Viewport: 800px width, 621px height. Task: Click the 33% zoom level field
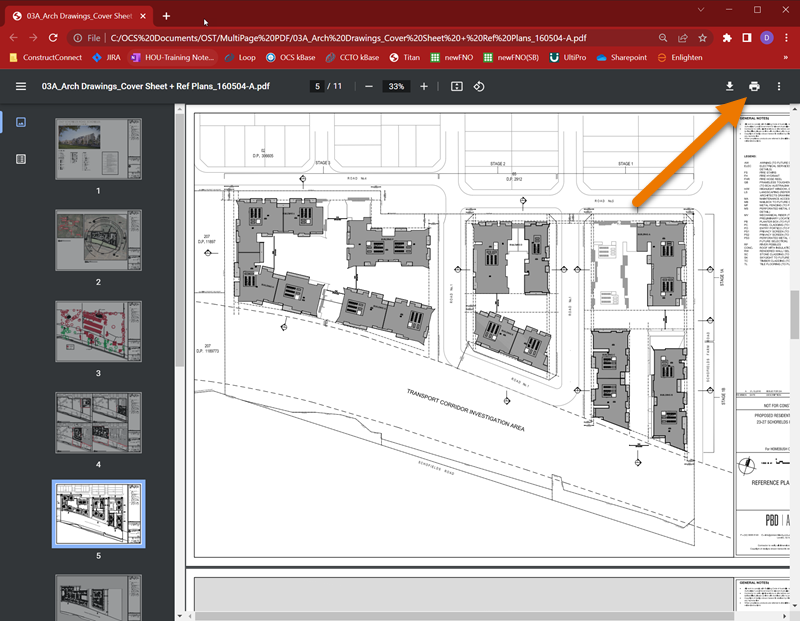[x=396, y=86]
